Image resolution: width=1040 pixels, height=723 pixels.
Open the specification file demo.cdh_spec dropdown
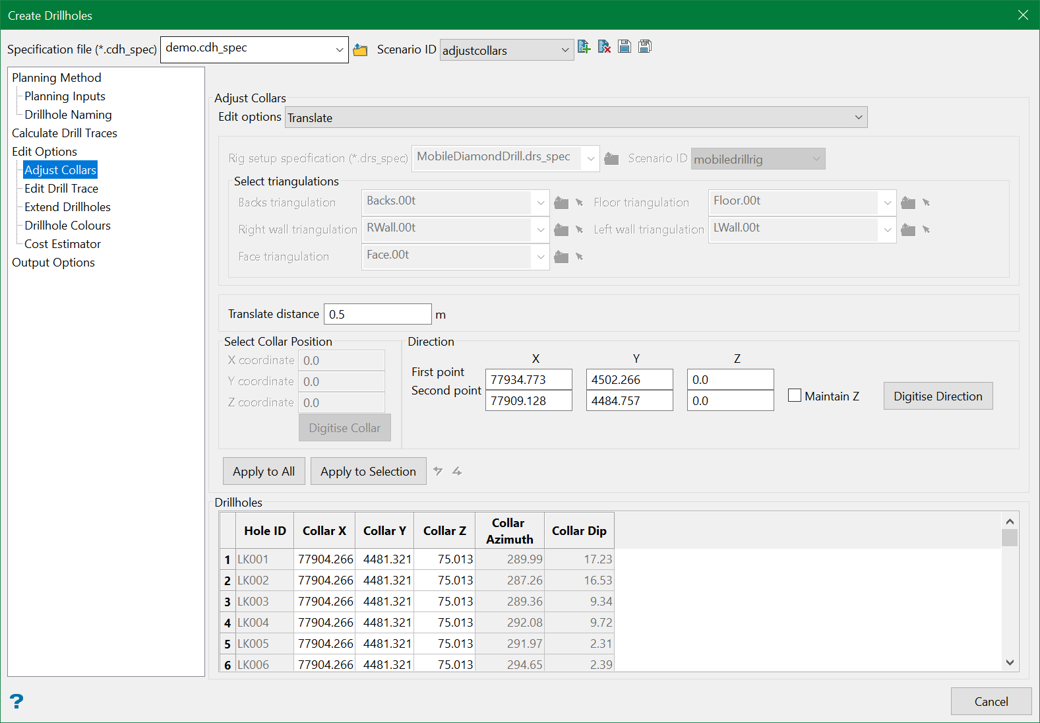254,49
